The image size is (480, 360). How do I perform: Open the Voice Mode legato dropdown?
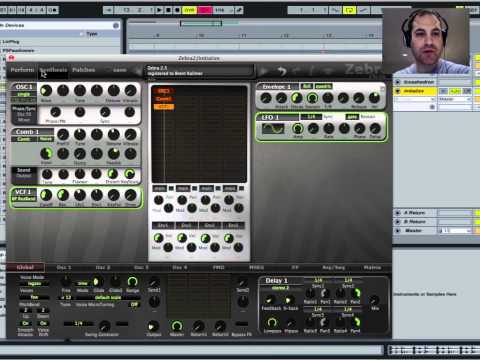[34, 284]
